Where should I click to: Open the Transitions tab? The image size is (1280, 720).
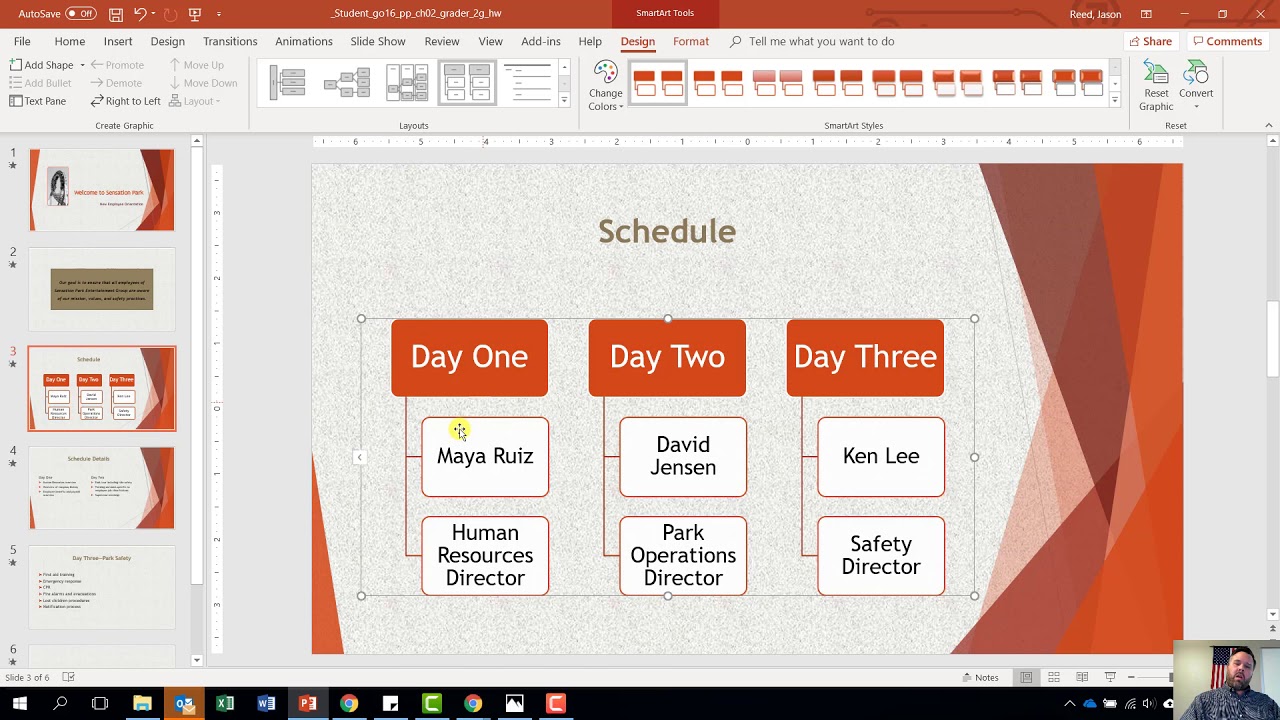230,41
